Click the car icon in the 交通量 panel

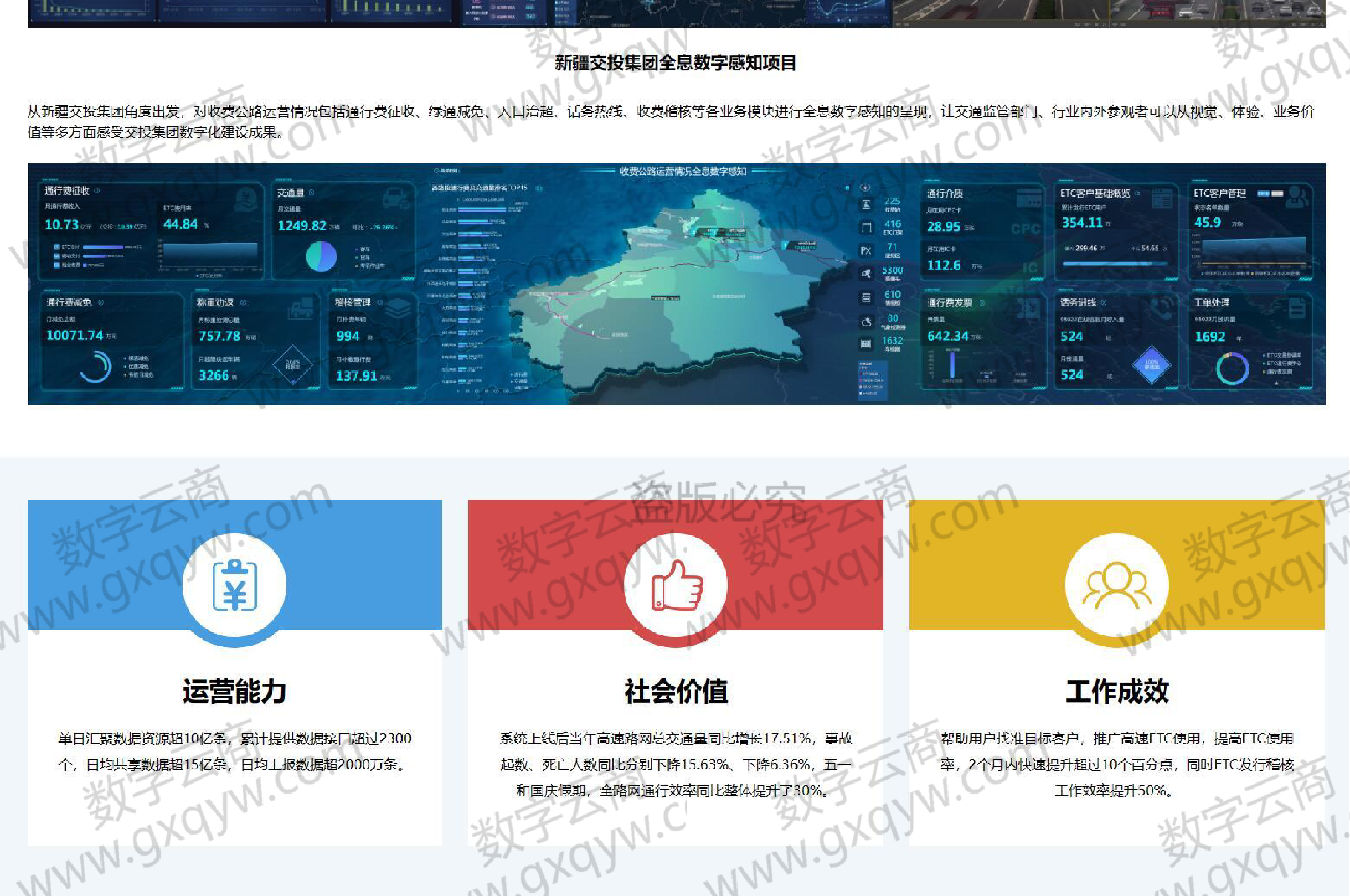(396, 198)
